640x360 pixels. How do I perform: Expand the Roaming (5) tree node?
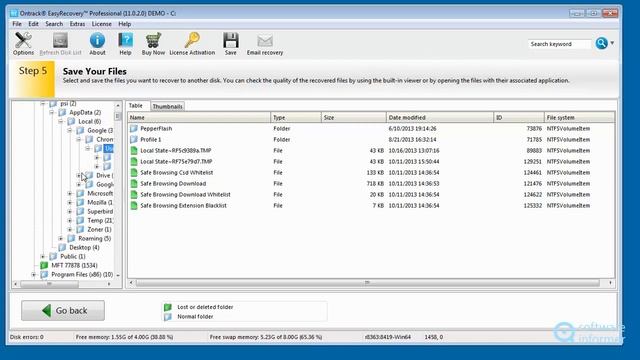click(61, 238)
